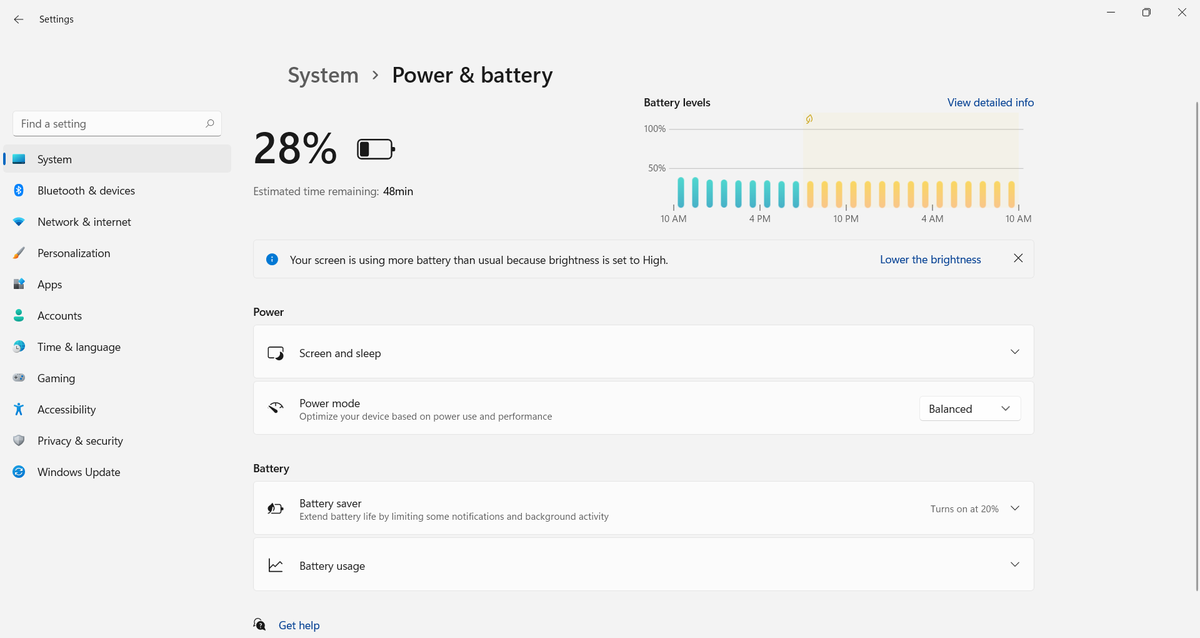Click the Privacy & security shield icon
The height and width of the screenshot is (638, 1200).
tap(19, 440)
